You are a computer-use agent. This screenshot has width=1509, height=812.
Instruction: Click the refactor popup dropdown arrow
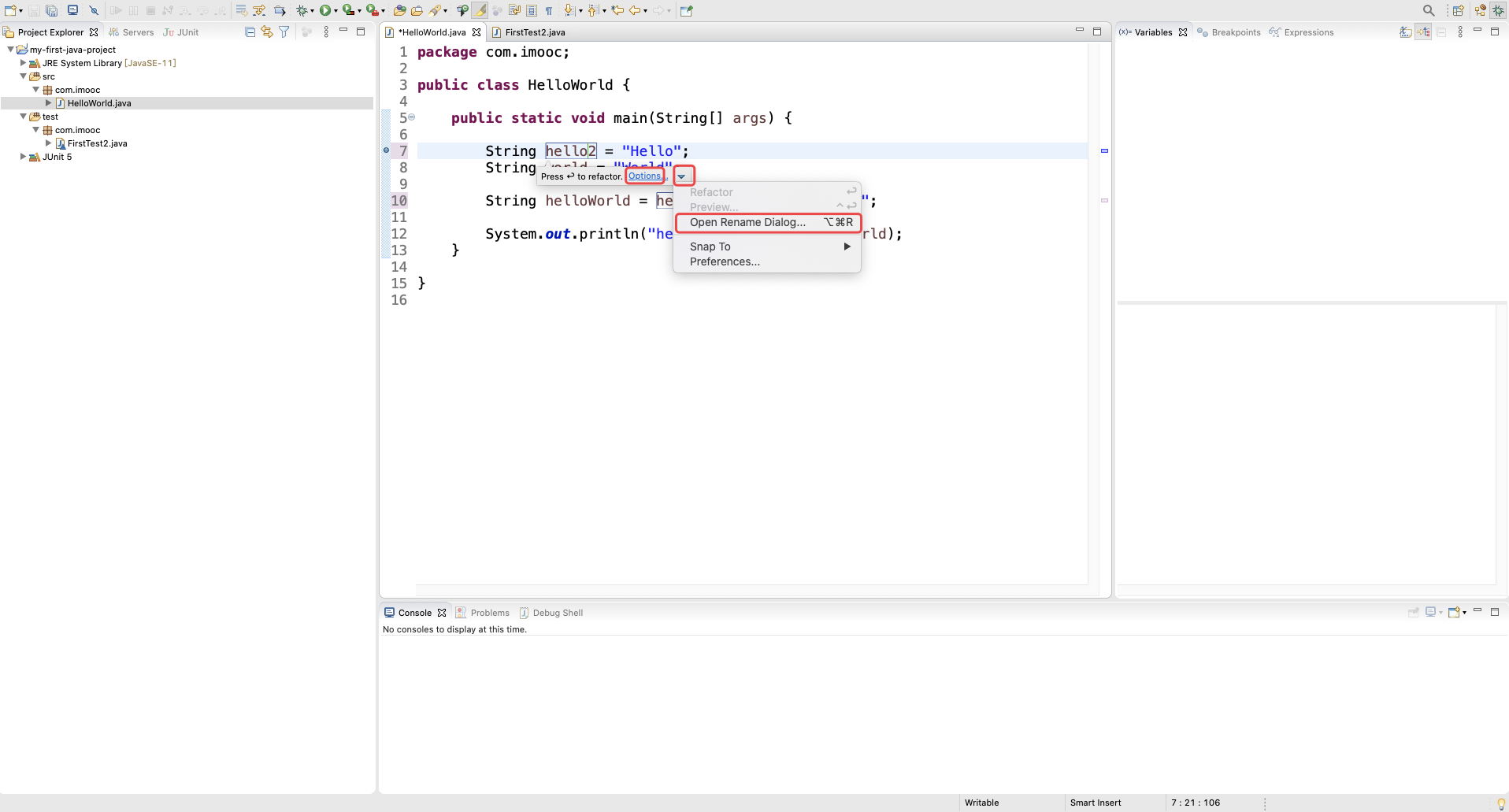[x=683, y=176]
